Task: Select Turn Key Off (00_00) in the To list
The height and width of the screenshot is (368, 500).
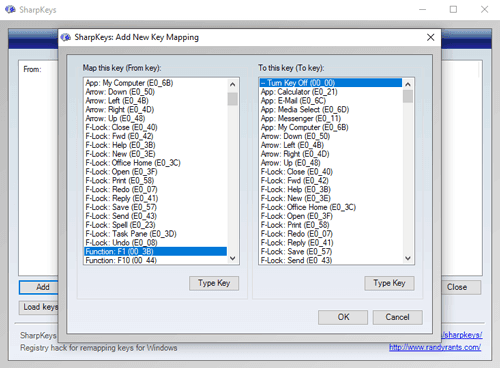Action: pyautogui.click(x=331, y=83)
